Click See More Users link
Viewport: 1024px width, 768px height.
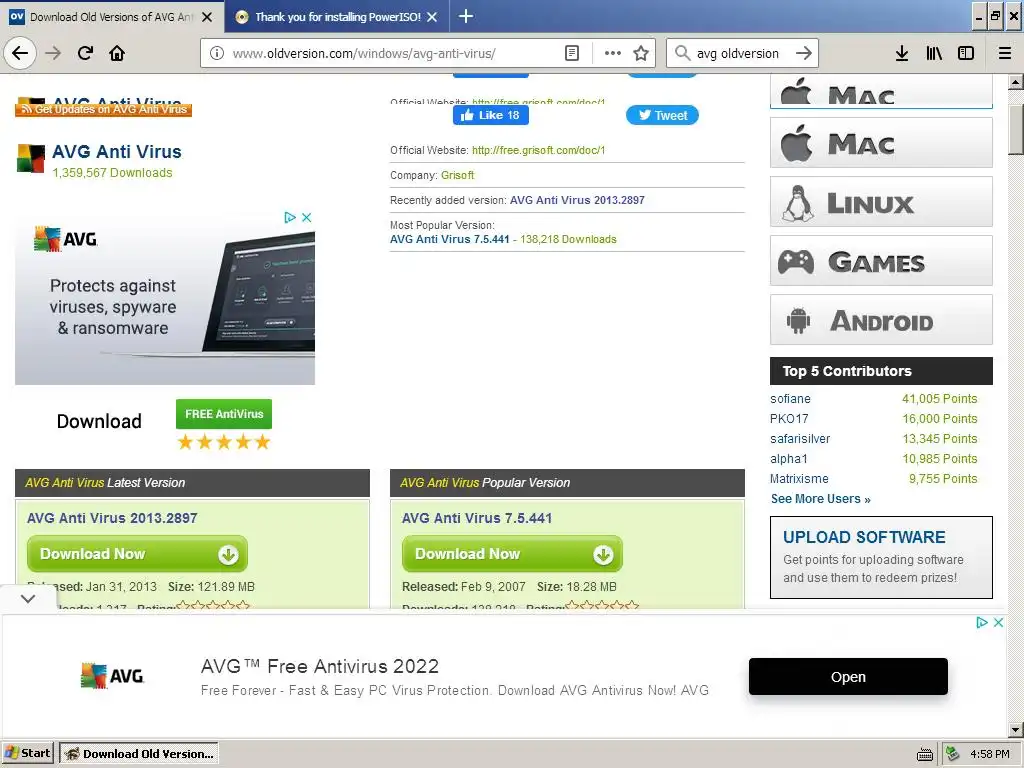(820, 499)
